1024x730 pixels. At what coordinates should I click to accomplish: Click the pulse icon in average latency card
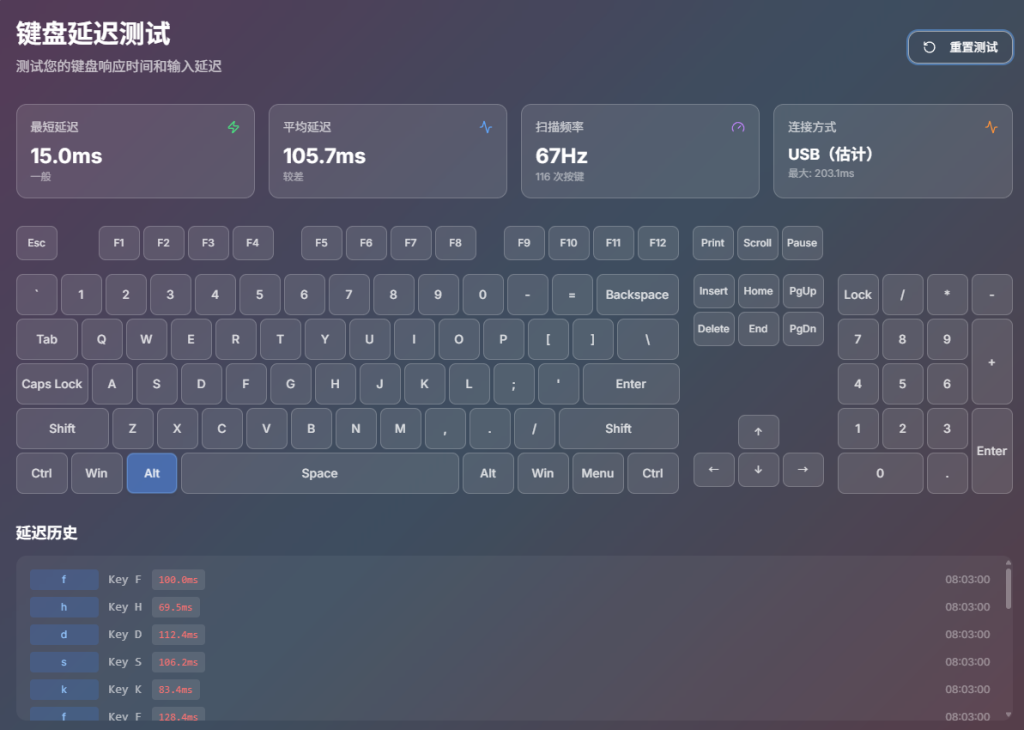pos(486,127)
